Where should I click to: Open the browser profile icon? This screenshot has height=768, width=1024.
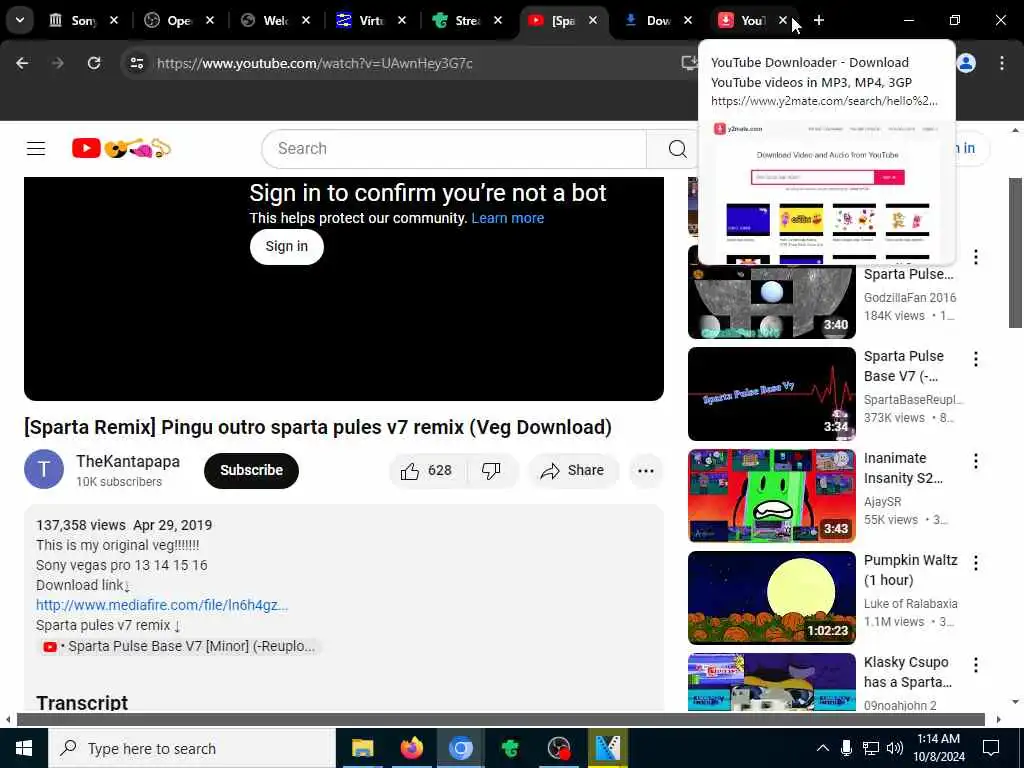click(x=966, y=63)
